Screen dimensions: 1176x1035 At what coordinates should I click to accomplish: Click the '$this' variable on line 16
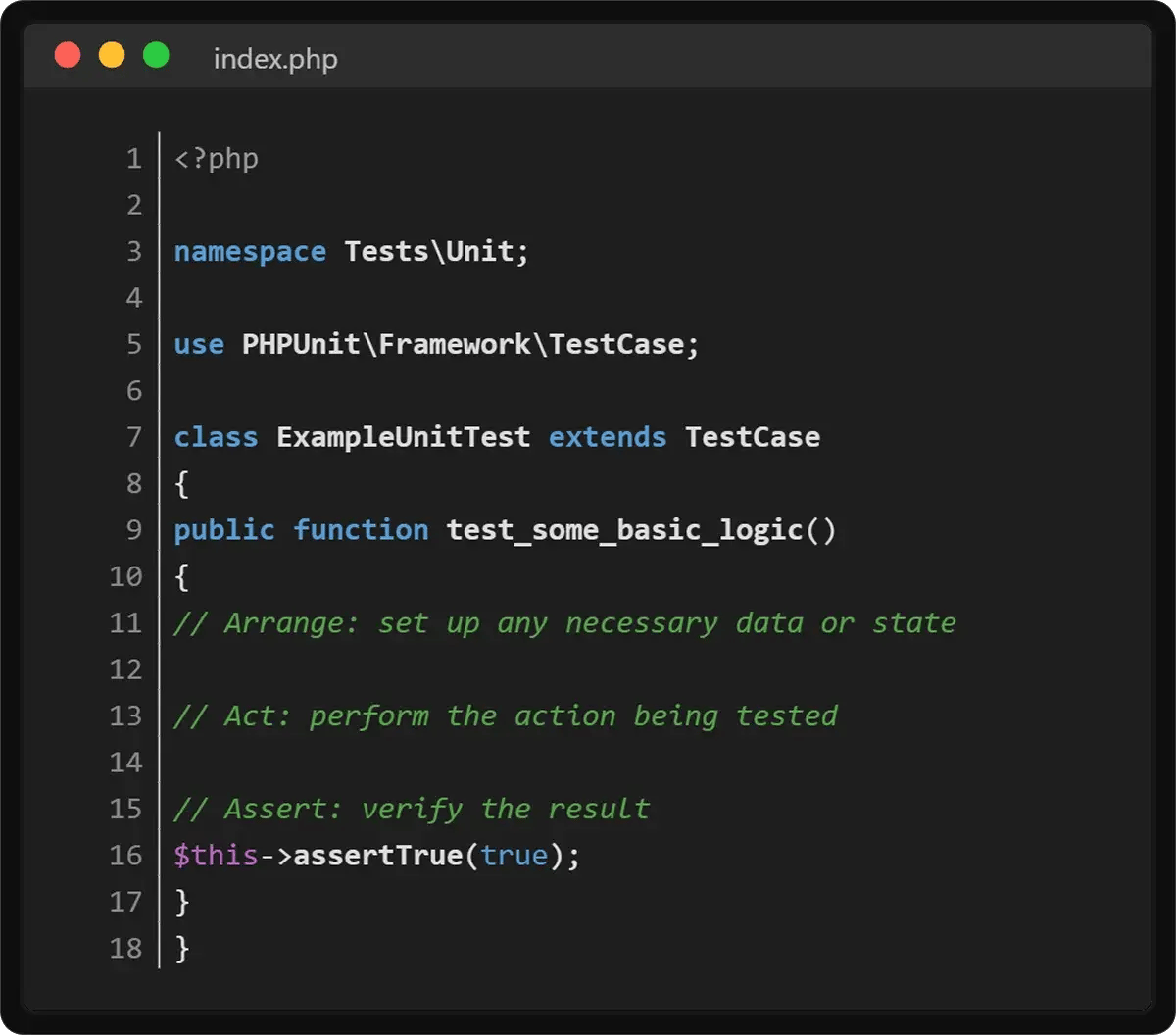pos(216,856)
